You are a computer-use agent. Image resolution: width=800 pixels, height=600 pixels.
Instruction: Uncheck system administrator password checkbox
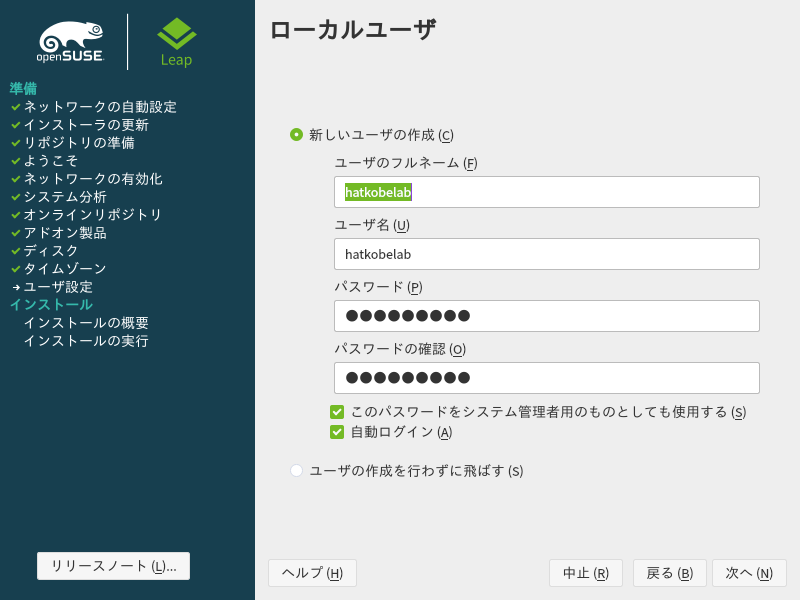(x=337, y=412)
